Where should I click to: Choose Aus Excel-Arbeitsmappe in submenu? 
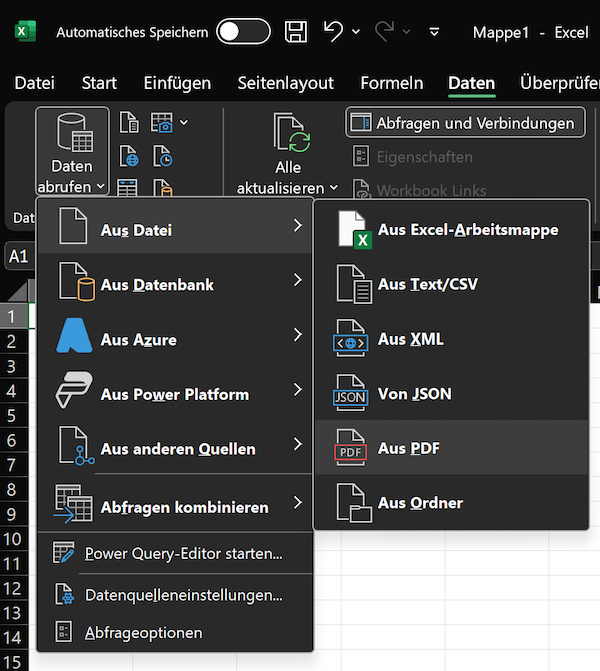[x=451, y=229]
